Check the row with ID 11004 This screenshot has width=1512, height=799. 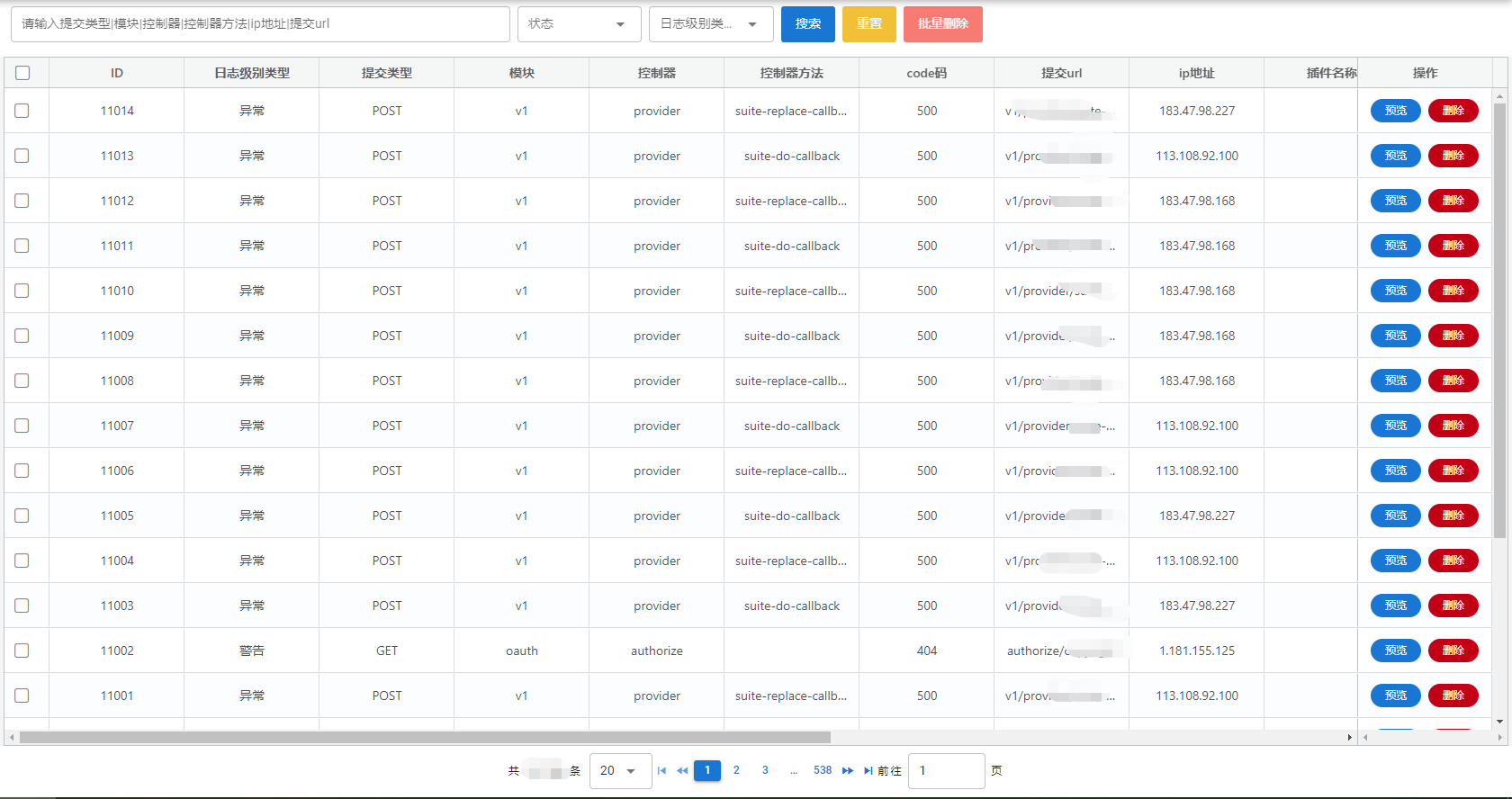pyautogui.click(x=22, y=561)
